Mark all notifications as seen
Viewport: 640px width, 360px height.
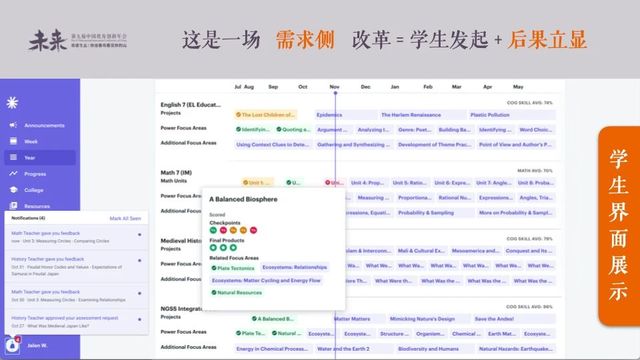125,218
